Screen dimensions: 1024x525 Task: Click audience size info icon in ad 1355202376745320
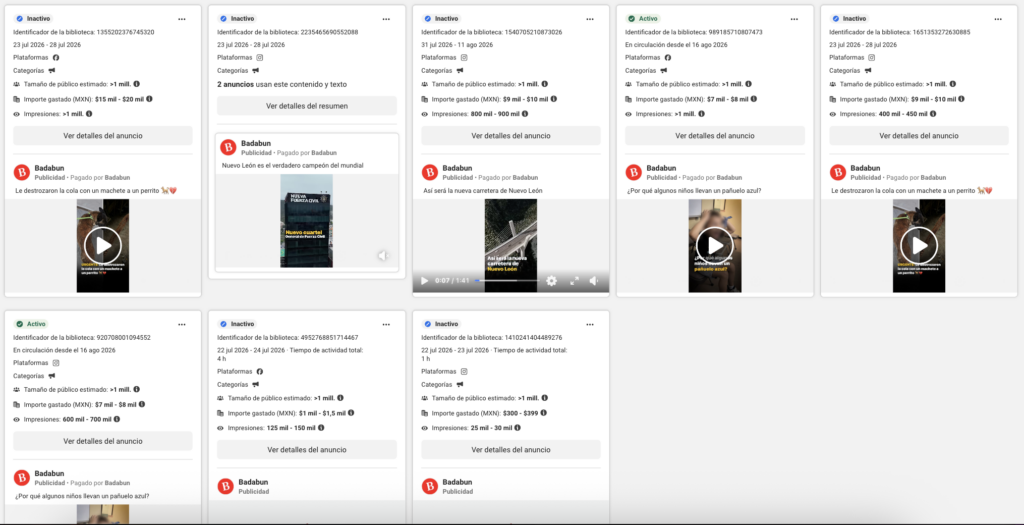tap(136, 84)
